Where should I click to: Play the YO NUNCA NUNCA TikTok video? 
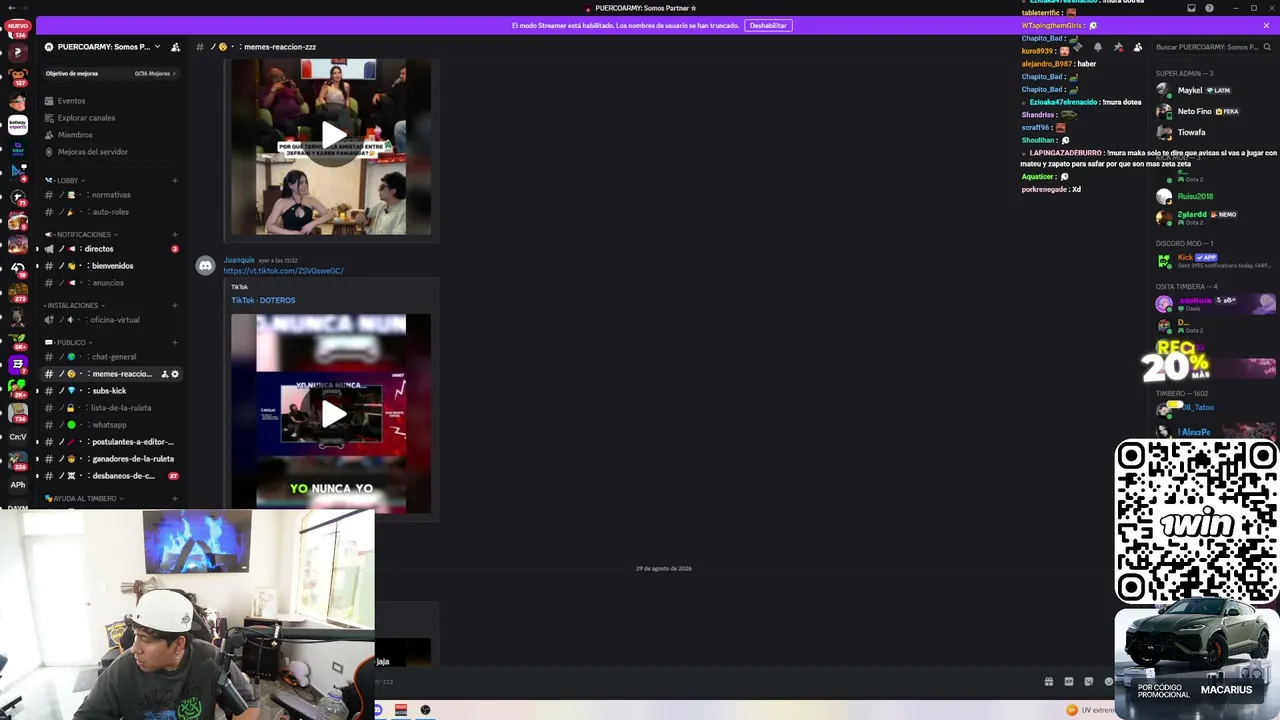pos(333,414)
